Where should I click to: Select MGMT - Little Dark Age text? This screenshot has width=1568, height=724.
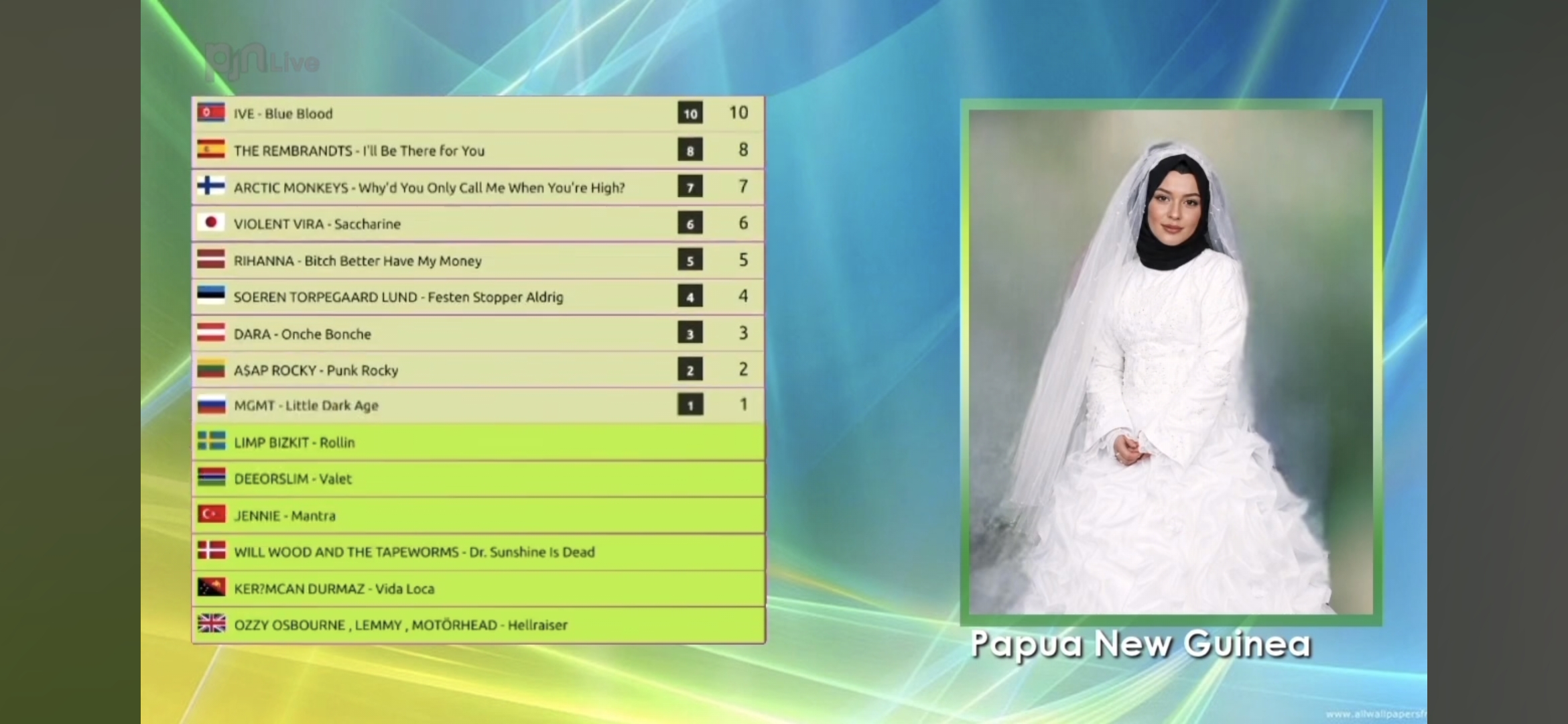tap(306, 406)
